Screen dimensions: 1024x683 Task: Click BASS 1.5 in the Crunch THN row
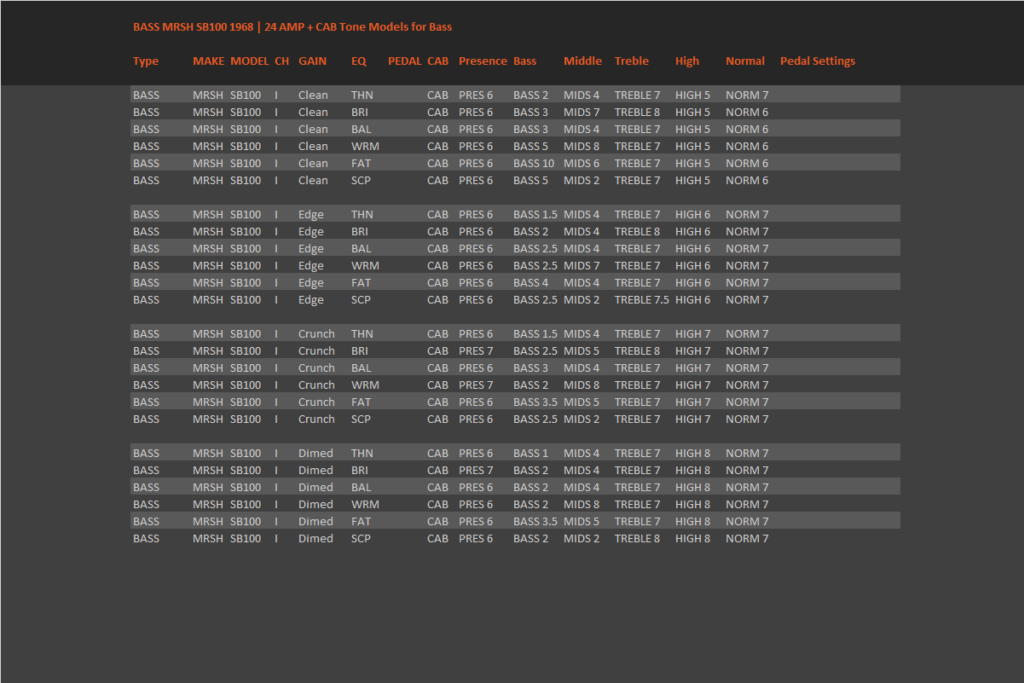(x=535, y=334)
